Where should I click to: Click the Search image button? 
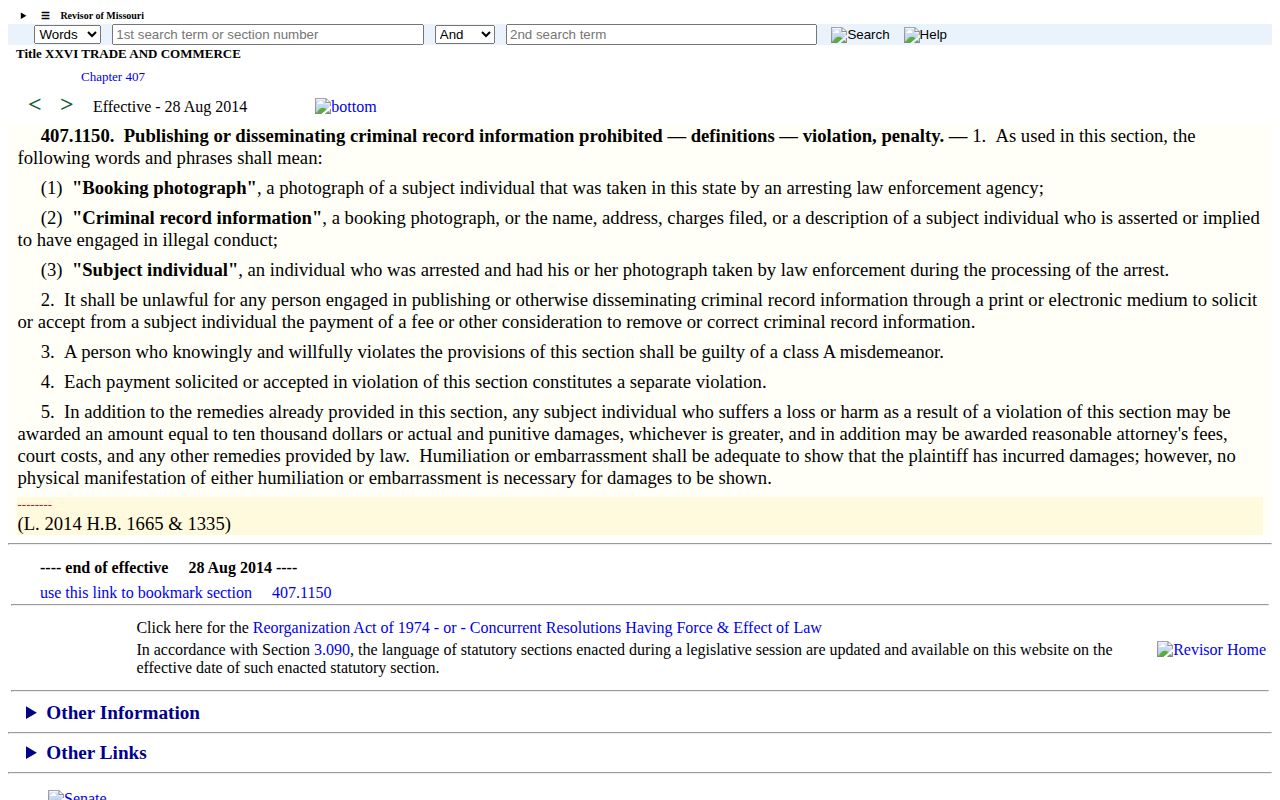pyautogui.click(x=860, y=35)
